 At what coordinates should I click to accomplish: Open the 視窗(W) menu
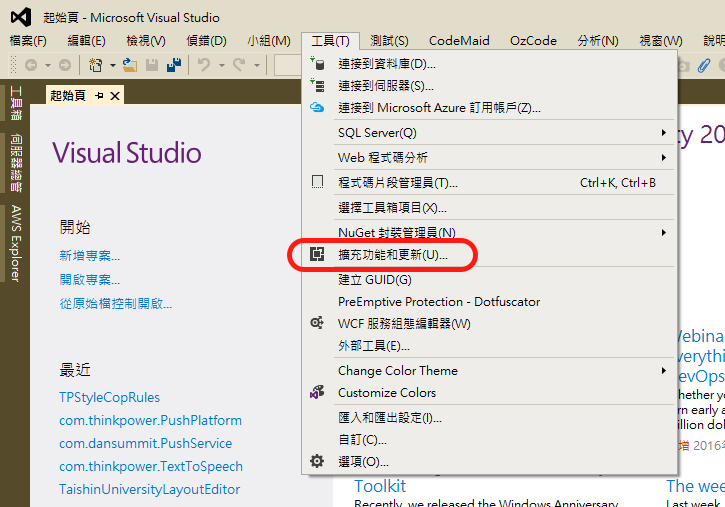point(661,41)
